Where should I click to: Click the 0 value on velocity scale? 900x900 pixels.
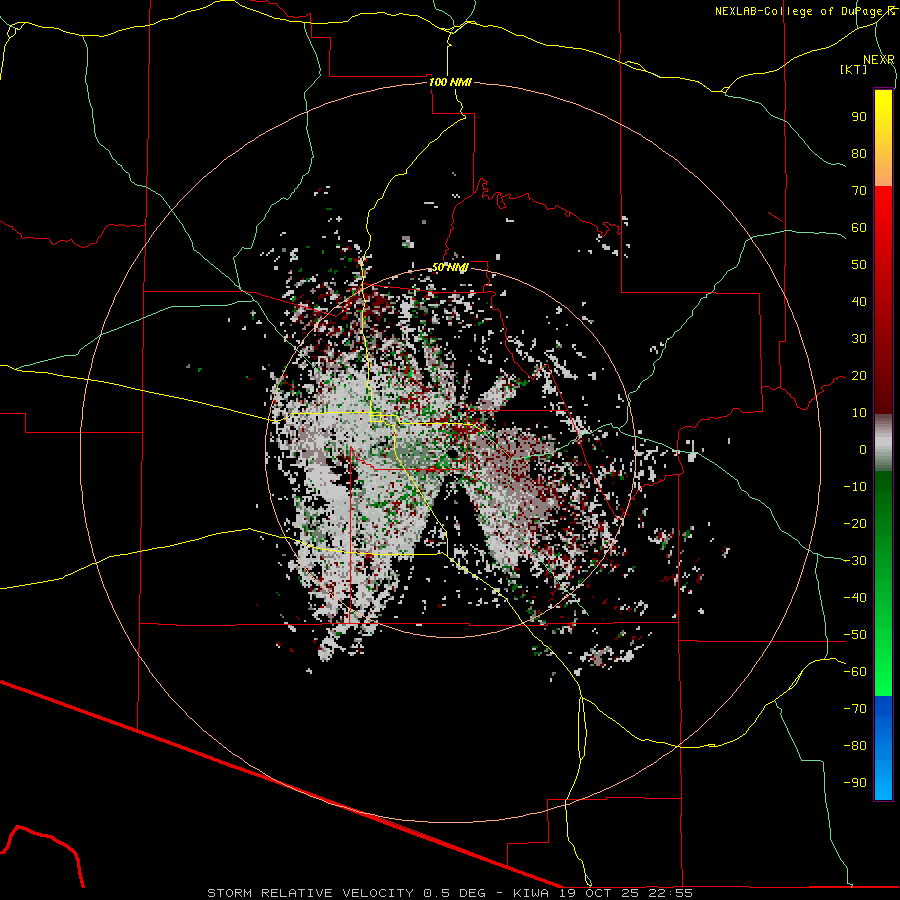[863, 449]
